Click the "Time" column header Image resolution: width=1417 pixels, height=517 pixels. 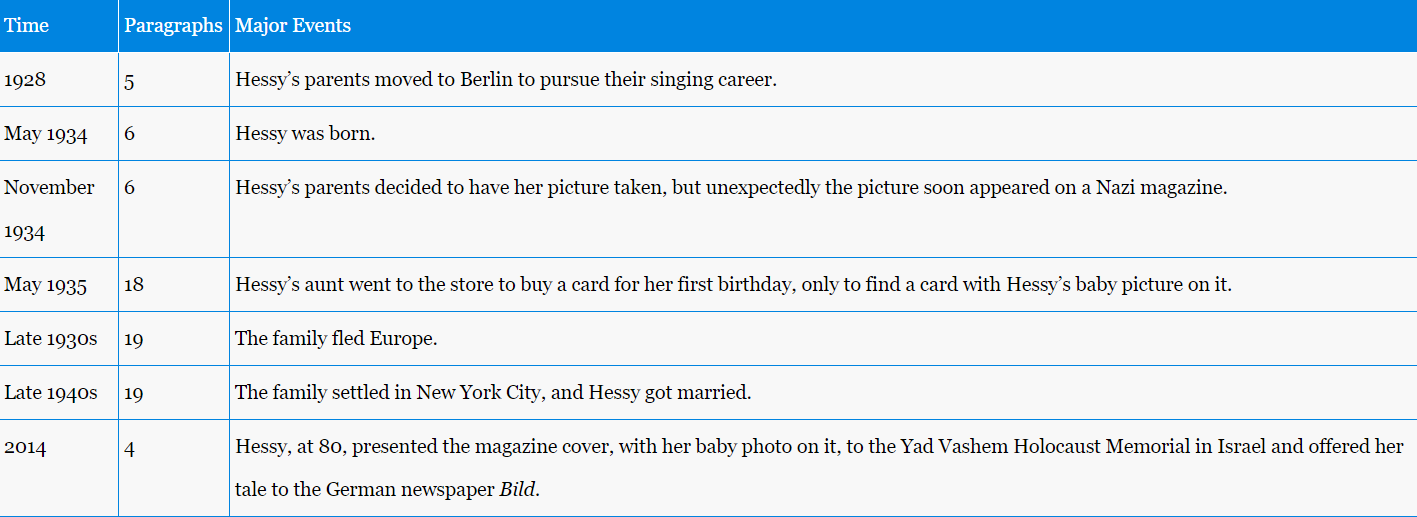[27, 26]
